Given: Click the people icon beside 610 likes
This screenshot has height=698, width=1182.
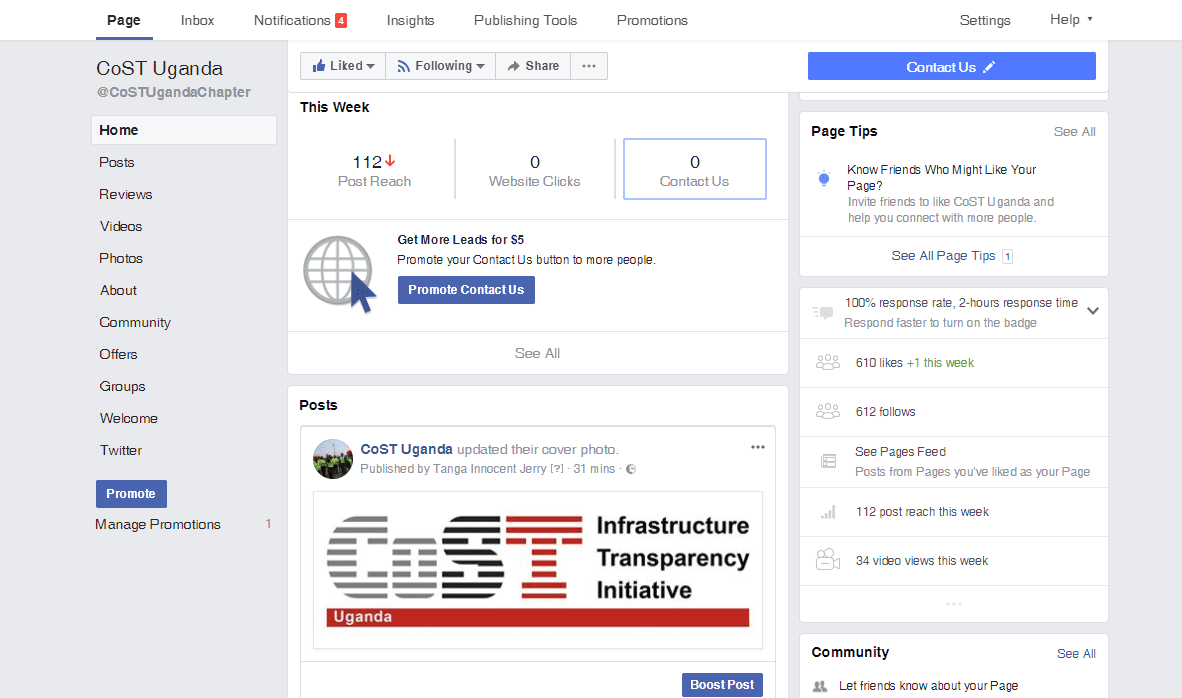Looking at the screenshot, I should click(828, 363).
